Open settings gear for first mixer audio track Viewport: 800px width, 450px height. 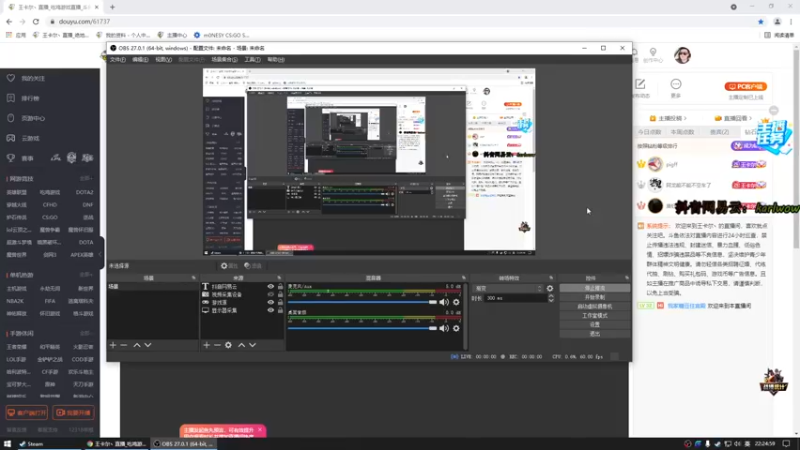(x=456, y=302)
